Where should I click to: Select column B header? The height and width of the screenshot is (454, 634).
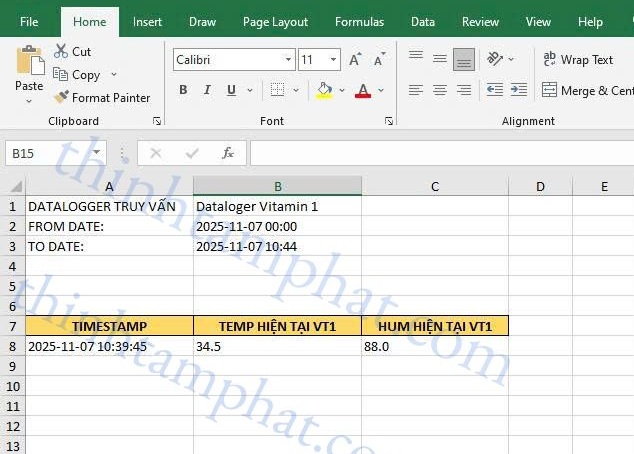(278, 186)
